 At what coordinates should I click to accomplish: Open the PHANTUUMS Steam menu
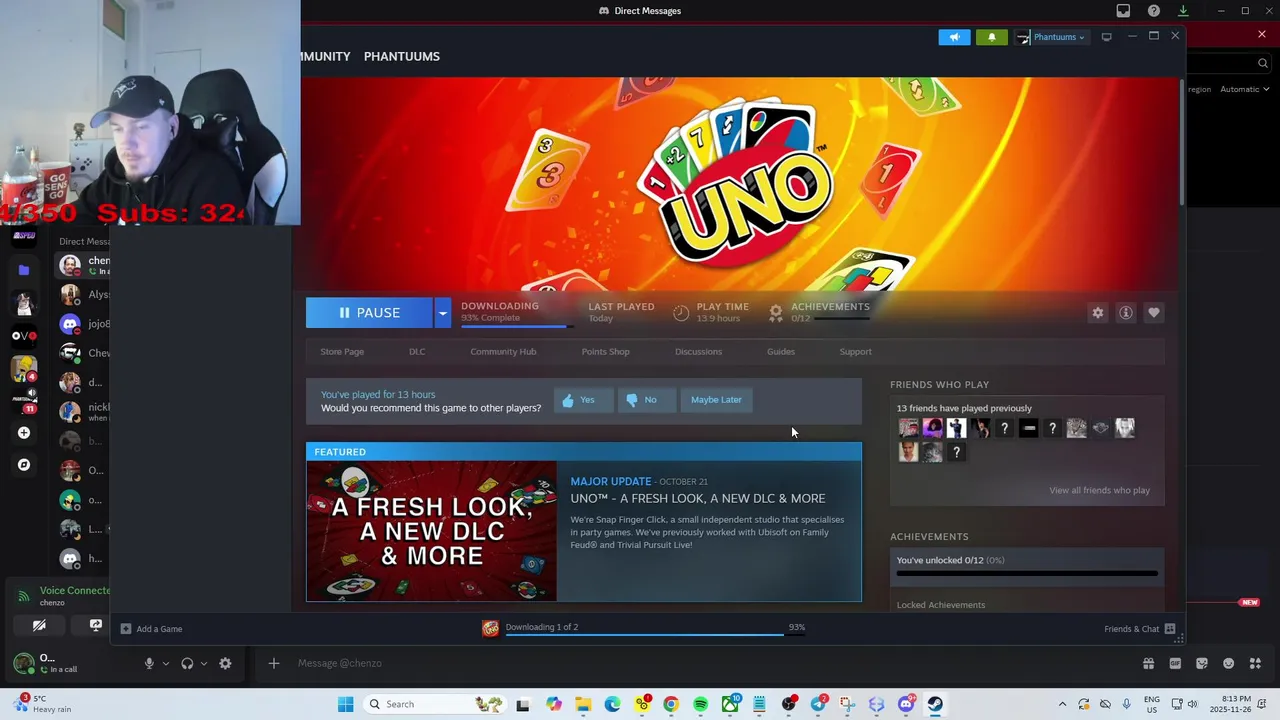(402, 56)
